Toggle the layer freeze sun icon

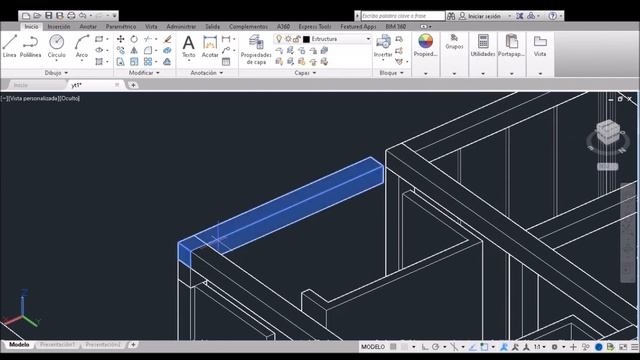(x=288, y=39)
